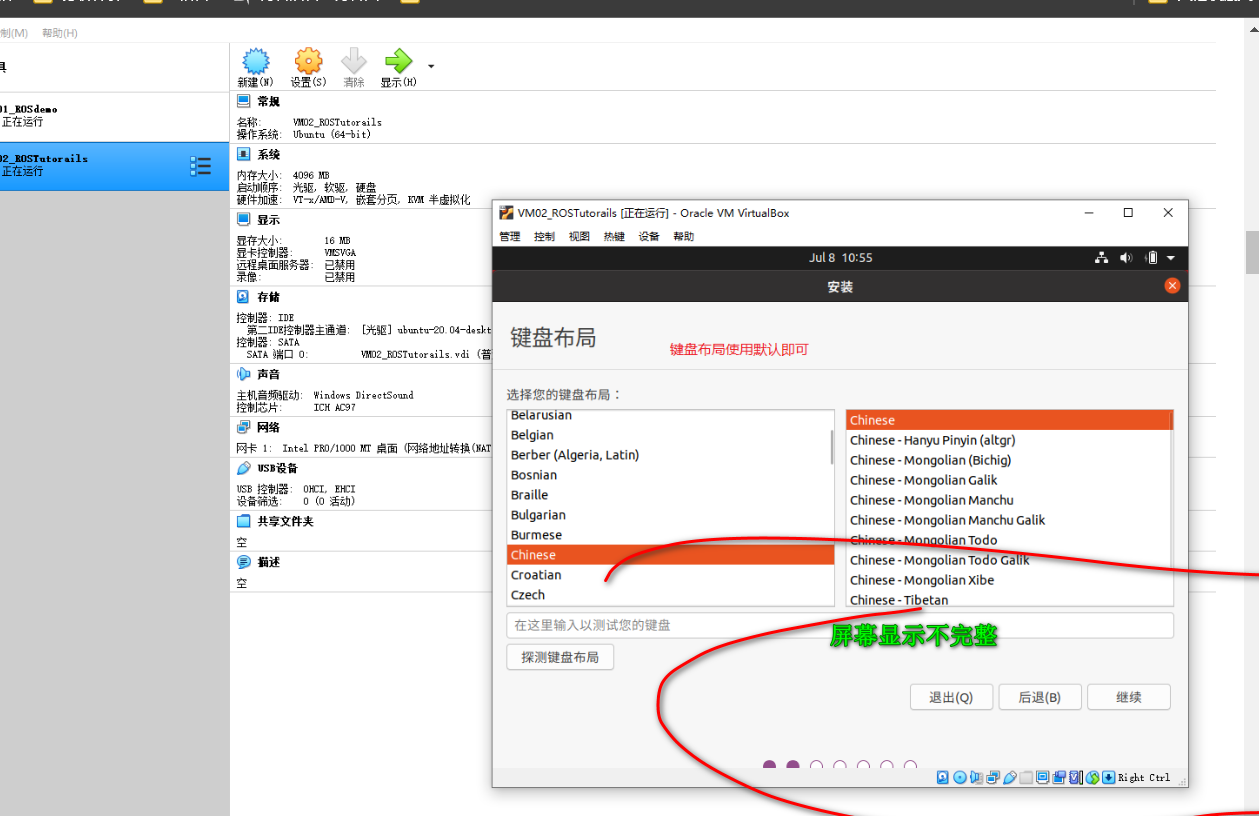
Task: Choose Chinese - Mongolian Xibe
Action: point(1009,580)
